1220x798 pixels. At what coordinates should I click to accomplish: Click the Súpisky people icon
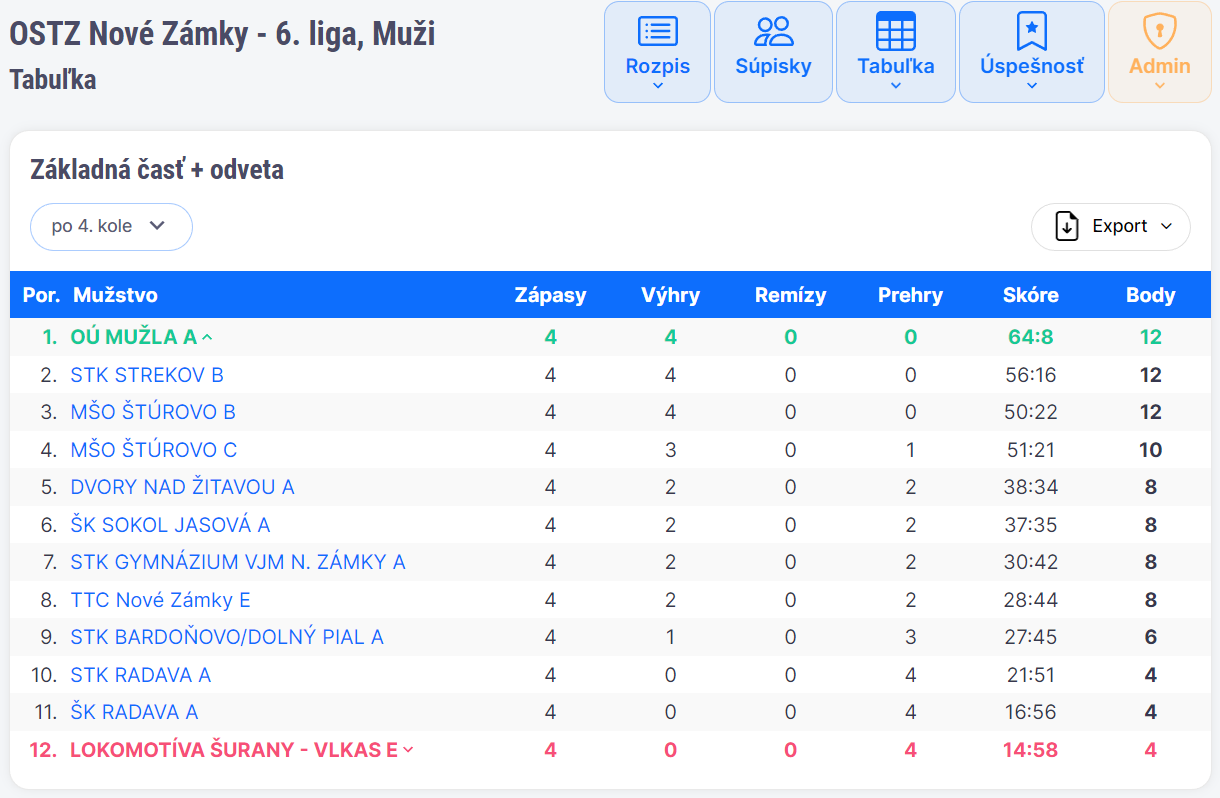coord(773,32)
